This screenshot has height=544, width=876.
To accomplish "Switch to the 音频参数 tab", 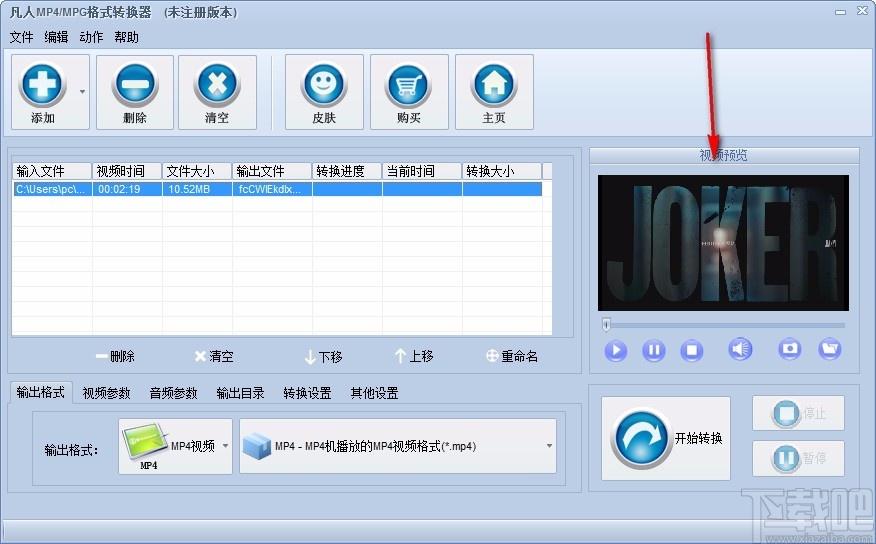I will pyautogui.click(x=173, y=393).
